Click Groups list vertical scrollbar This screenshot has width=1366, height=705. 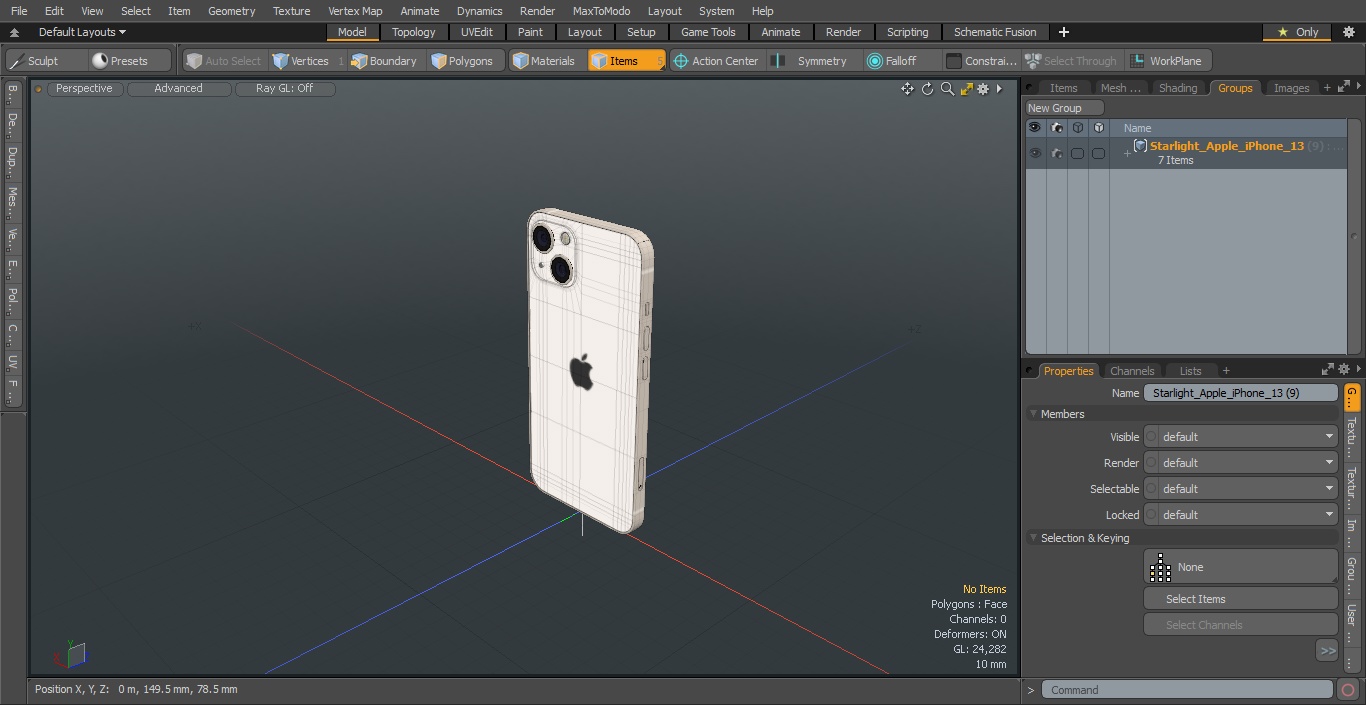point(1355,236)
